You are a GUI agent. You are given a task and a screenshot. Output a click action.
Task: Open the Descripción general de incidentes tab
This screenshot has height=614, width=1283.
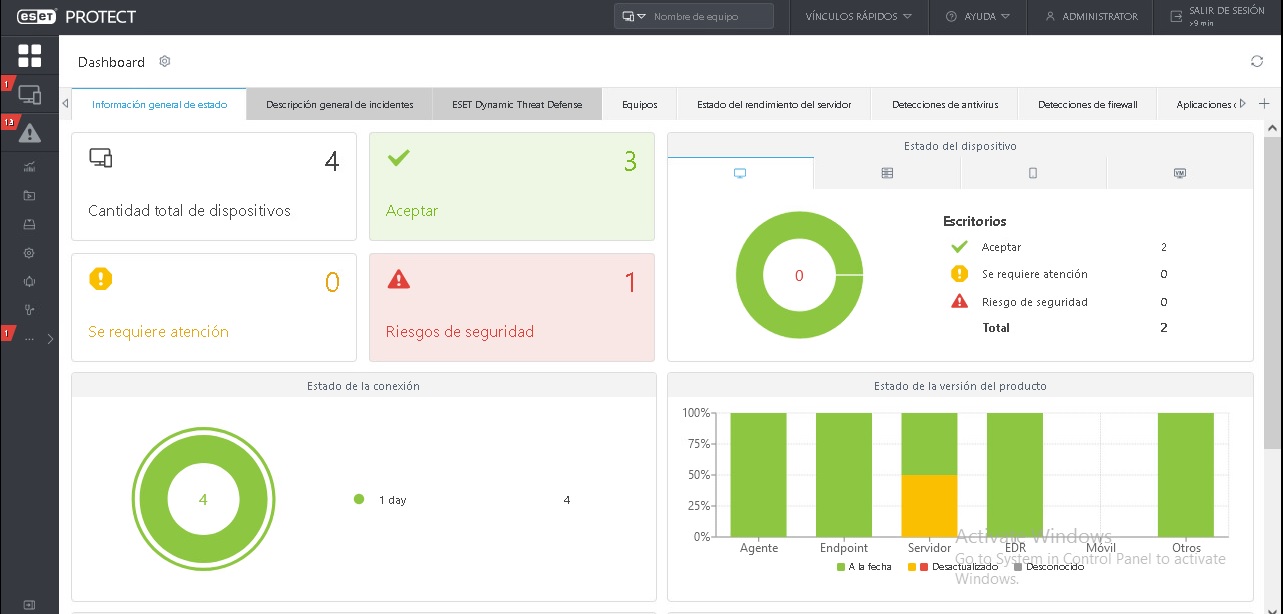[x=339, y=103]
